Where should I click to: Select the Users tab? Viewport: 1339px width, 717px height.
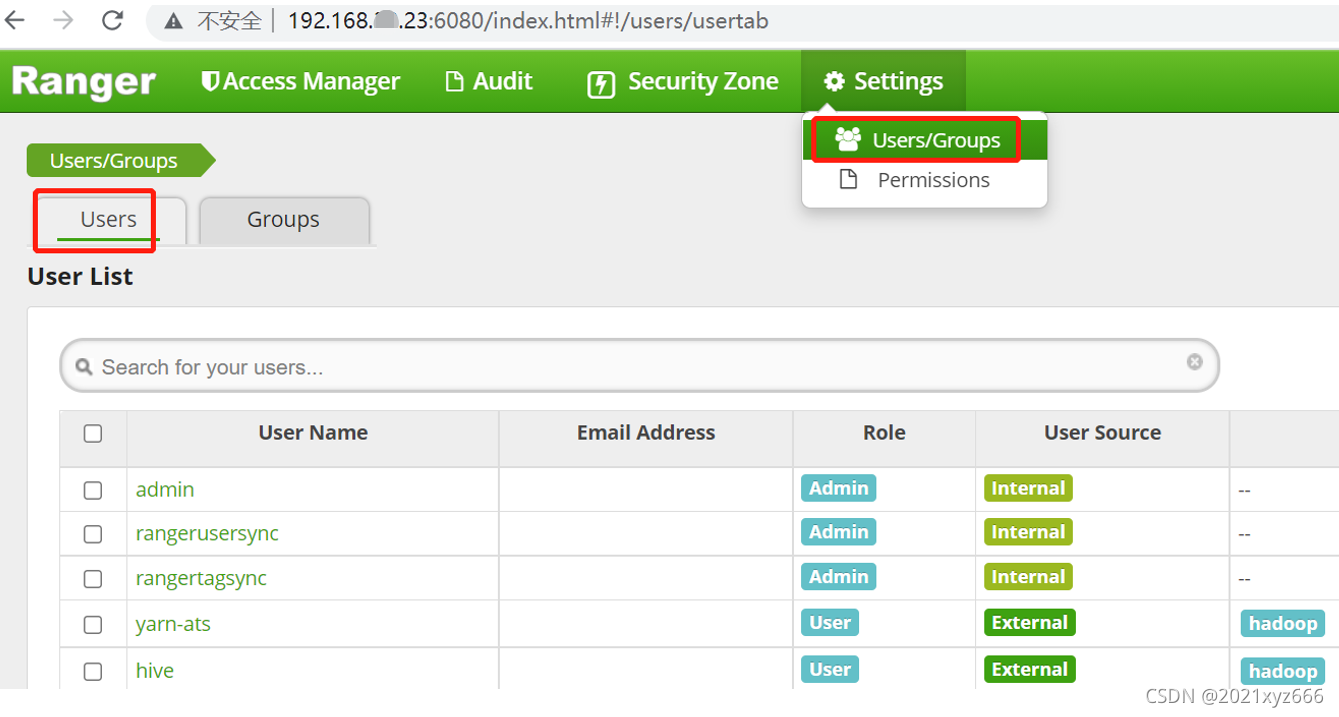[107, 219]
